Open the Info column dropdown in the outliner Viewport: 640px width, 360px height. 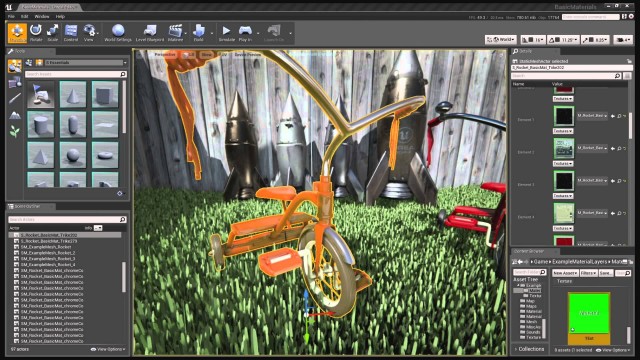[98, 228]
